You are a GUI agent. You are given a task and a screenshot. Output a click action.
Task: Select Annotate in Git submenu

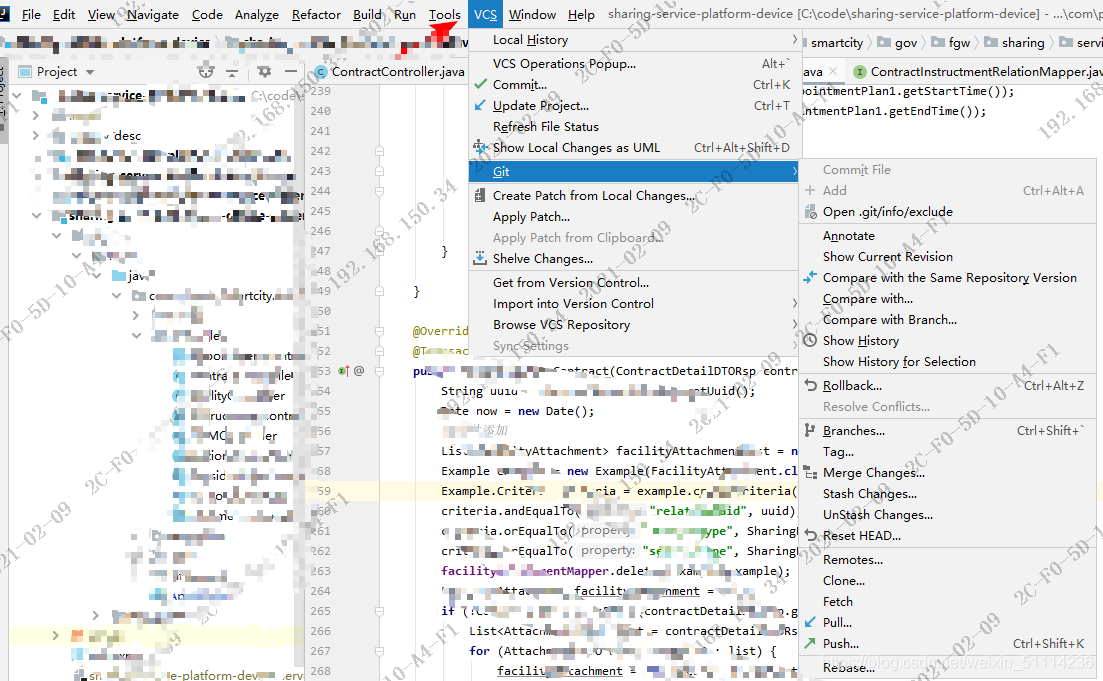pyautogui.click(x=950, y=236)
